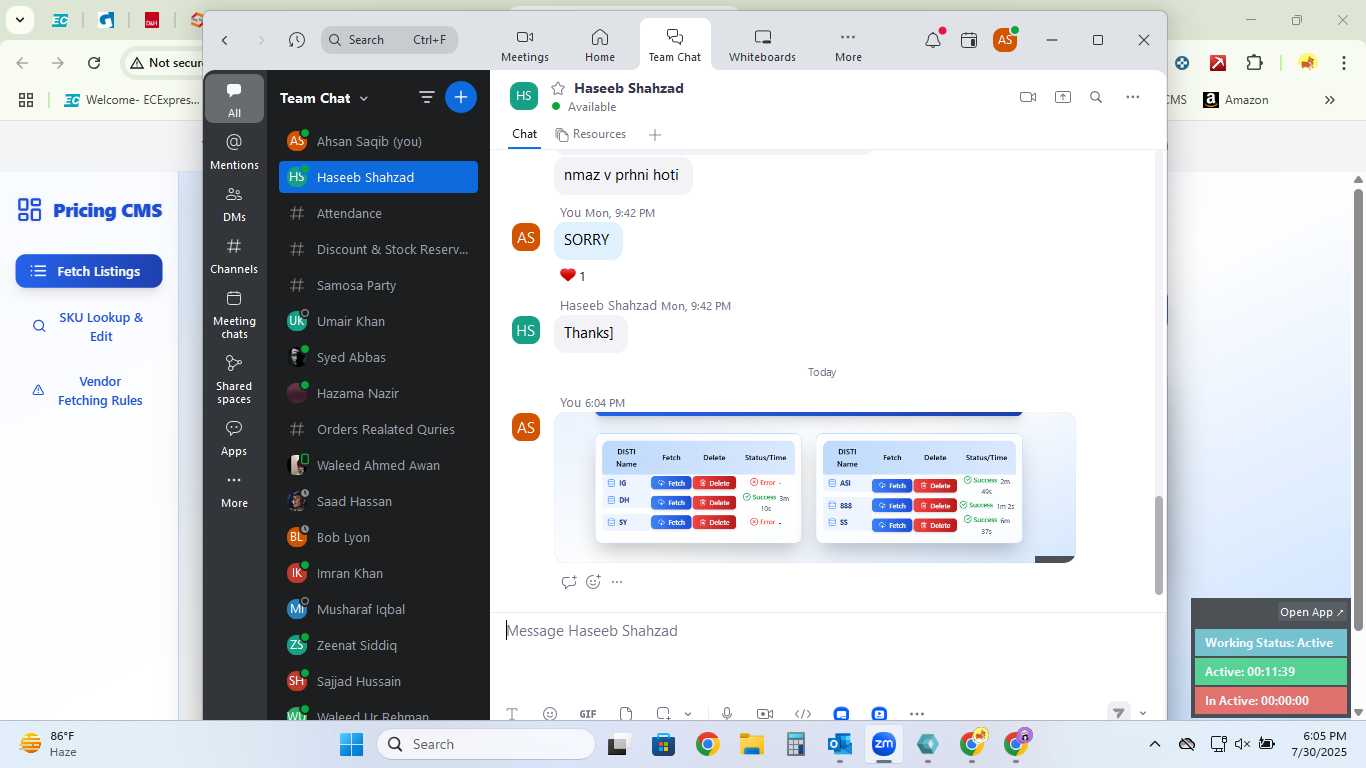
Task: Open Meeting chats in the sidebar
Action: click(x=234, y=314)
